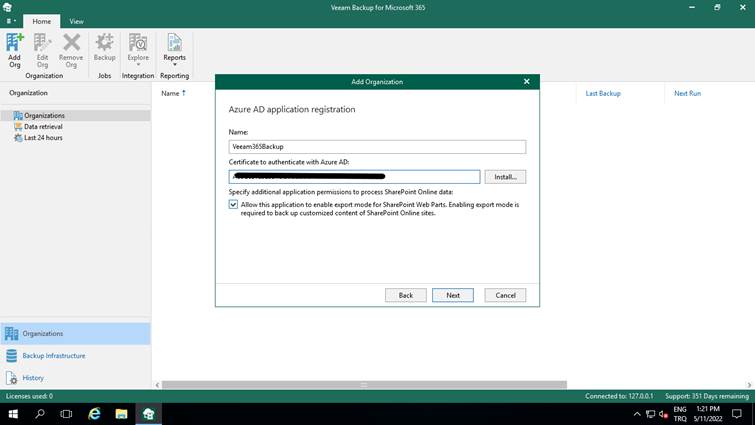The height and width of the screenshot is (425, 755).
Task: Click 'Connected to: 127.0.0.1' status text
Action: point(619,396)
